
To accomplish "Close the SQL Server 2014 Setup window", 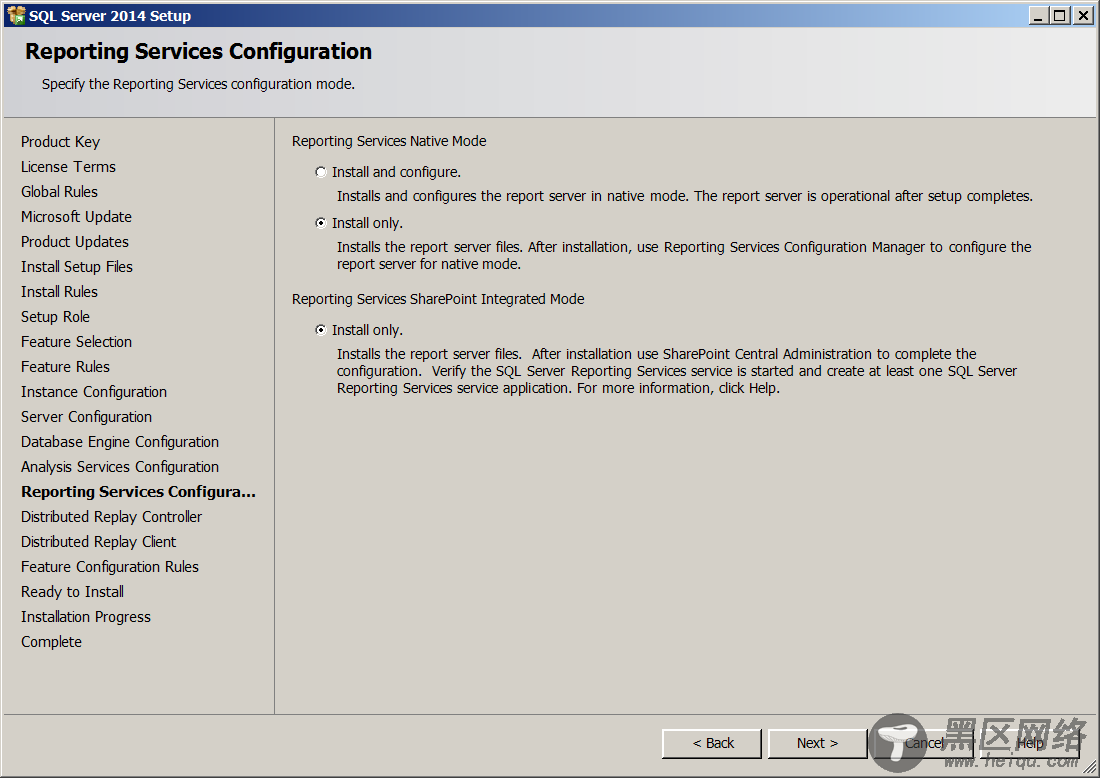I will pos(1082,15).
